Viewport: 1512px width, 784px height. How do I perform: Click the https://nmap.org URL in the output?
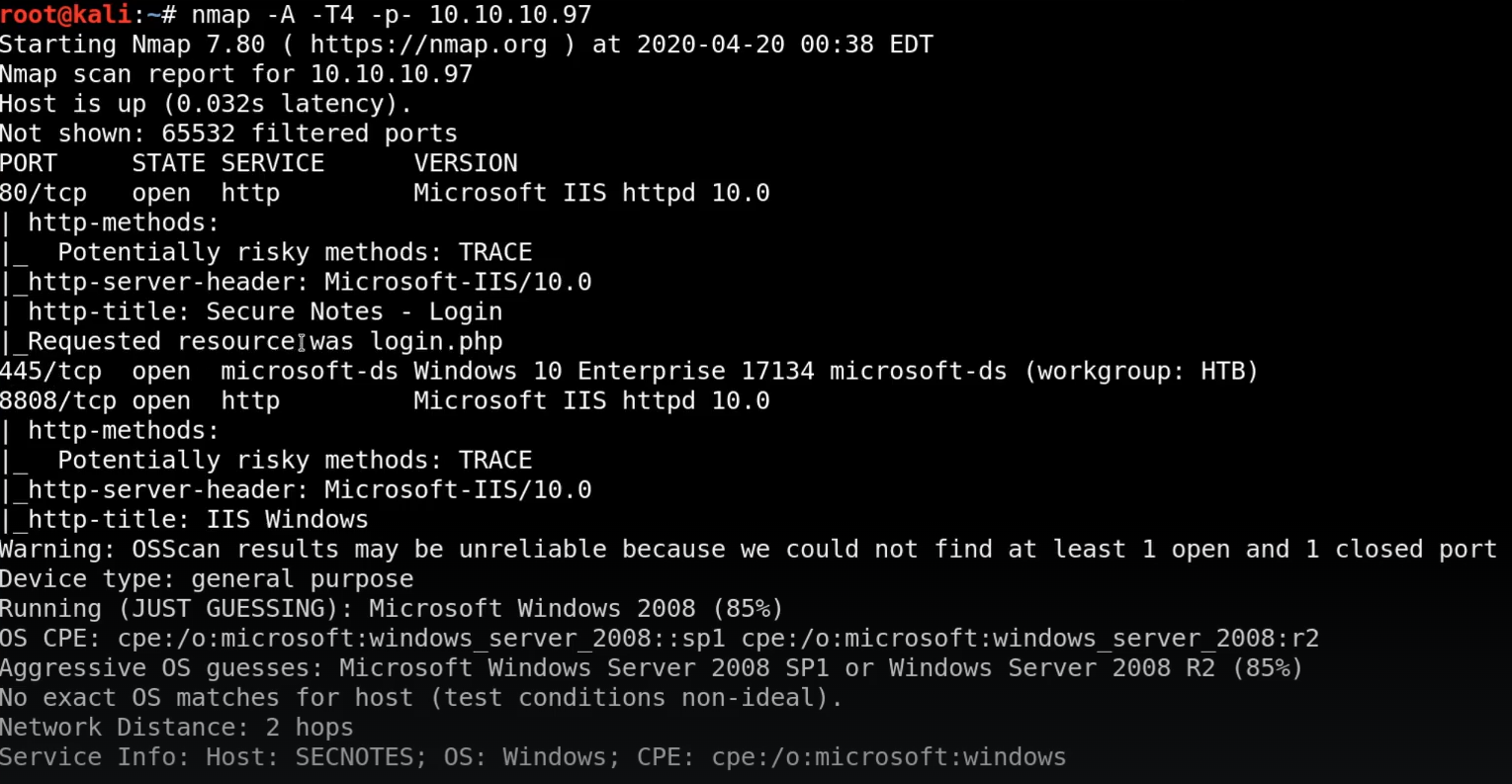point(427,44)
